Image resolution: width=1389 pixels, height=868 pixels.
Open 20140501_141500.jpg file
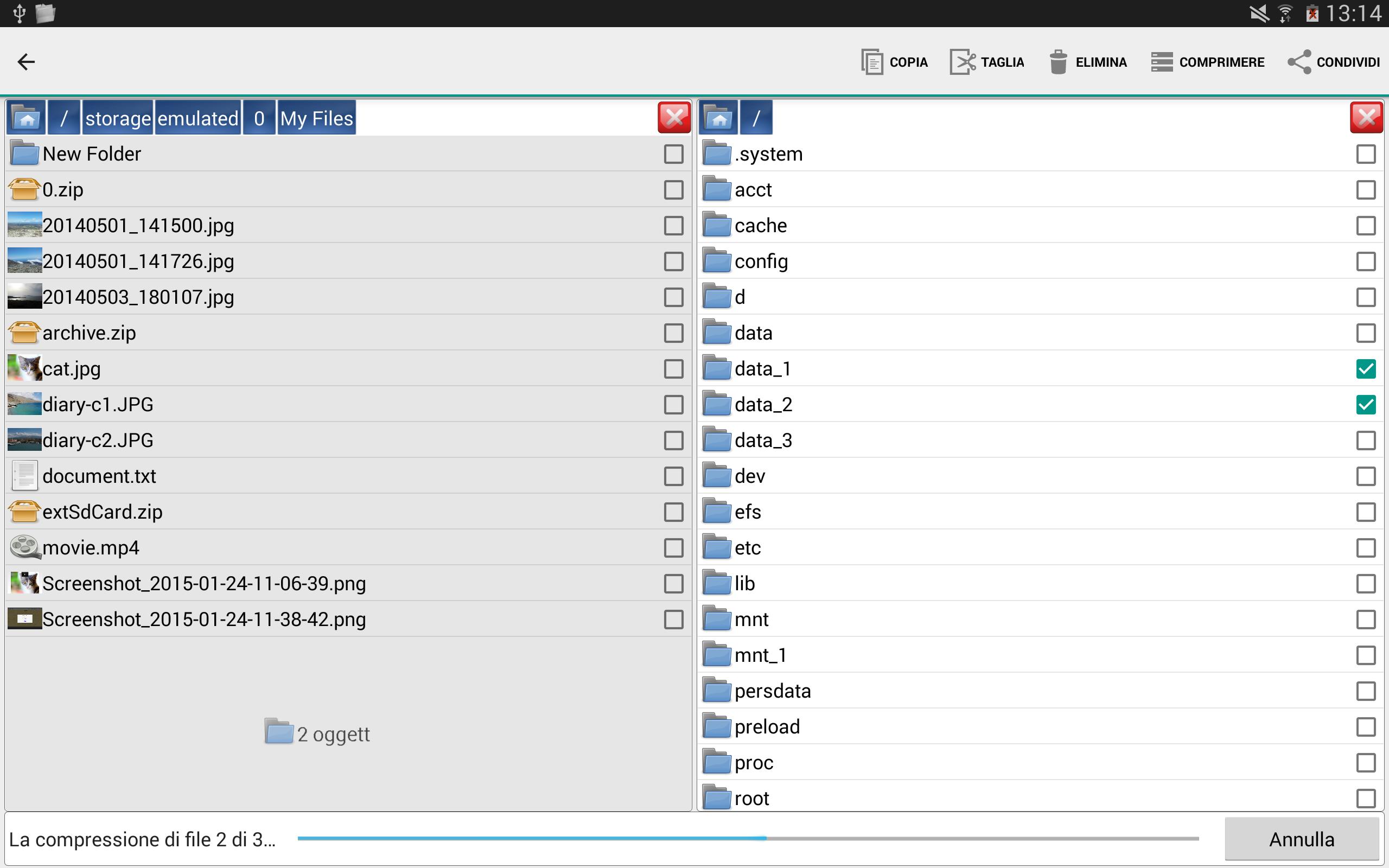348,225
